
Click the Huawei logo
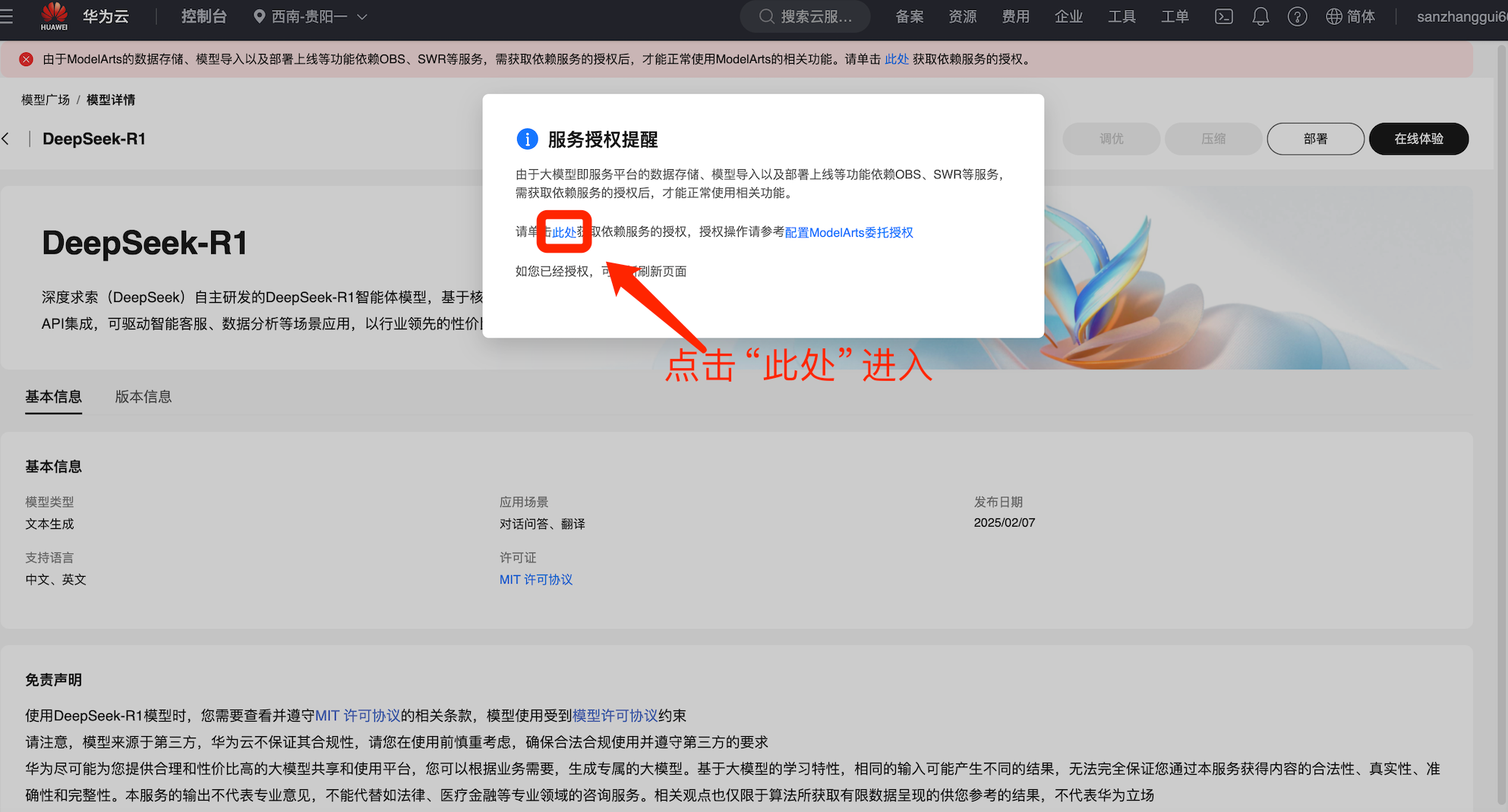[54, 16]
